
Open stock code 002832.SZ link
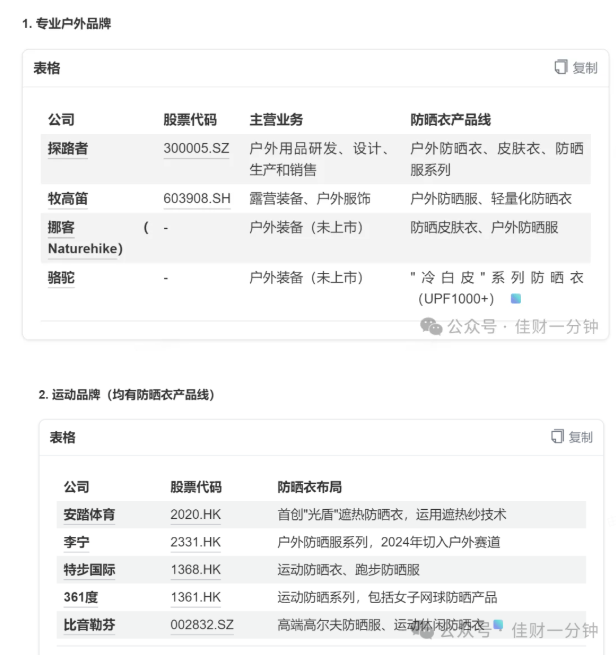pyautogui.click(x=202, y=625)
